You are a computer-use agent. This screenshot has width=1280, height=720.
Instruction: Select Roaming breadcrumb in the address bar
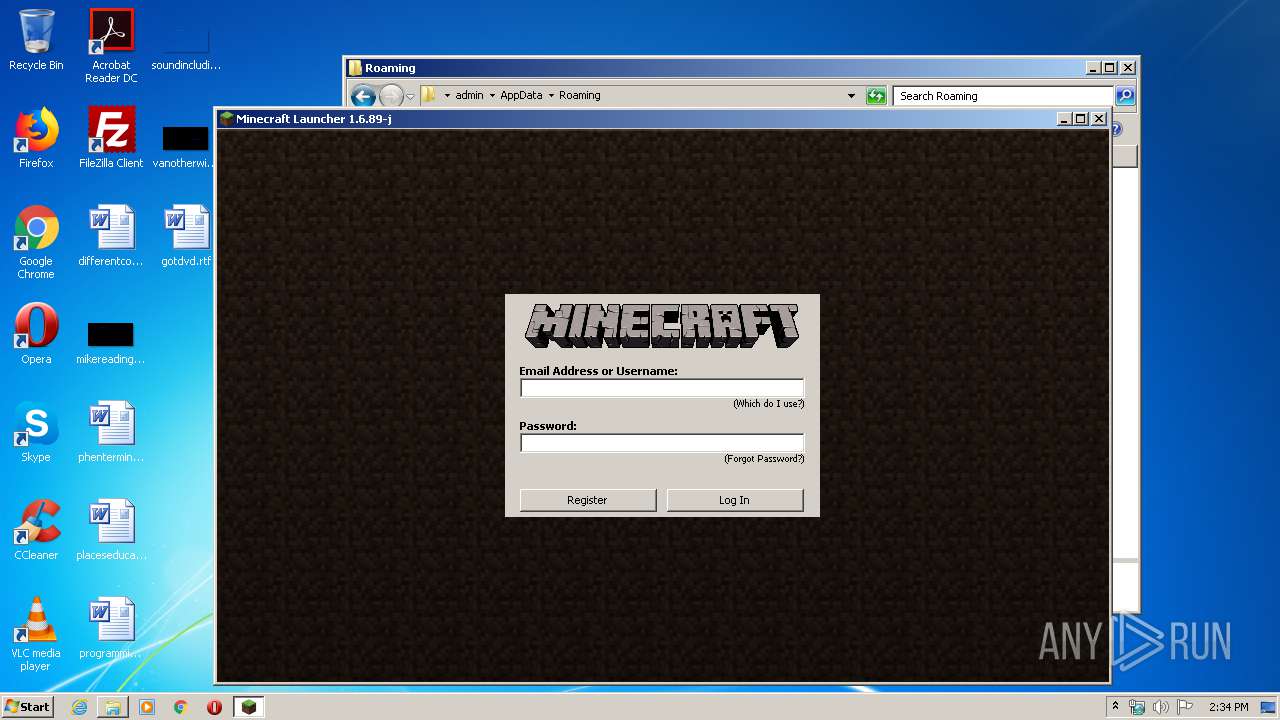tap(580, 96)
